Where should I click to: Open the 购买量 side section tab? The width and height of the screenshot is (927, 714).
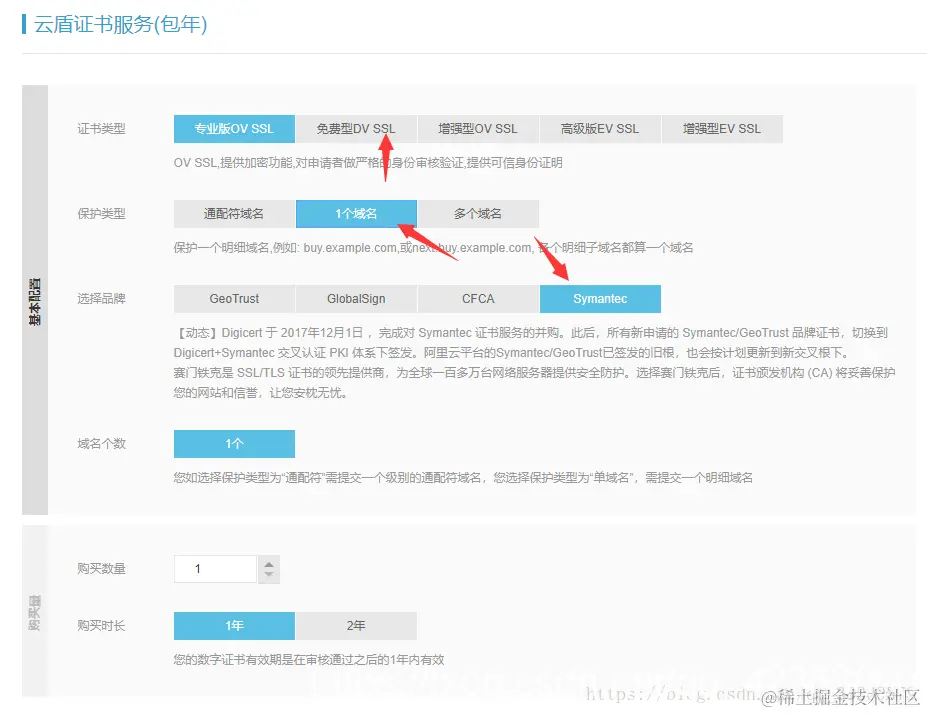pos(35,612)
